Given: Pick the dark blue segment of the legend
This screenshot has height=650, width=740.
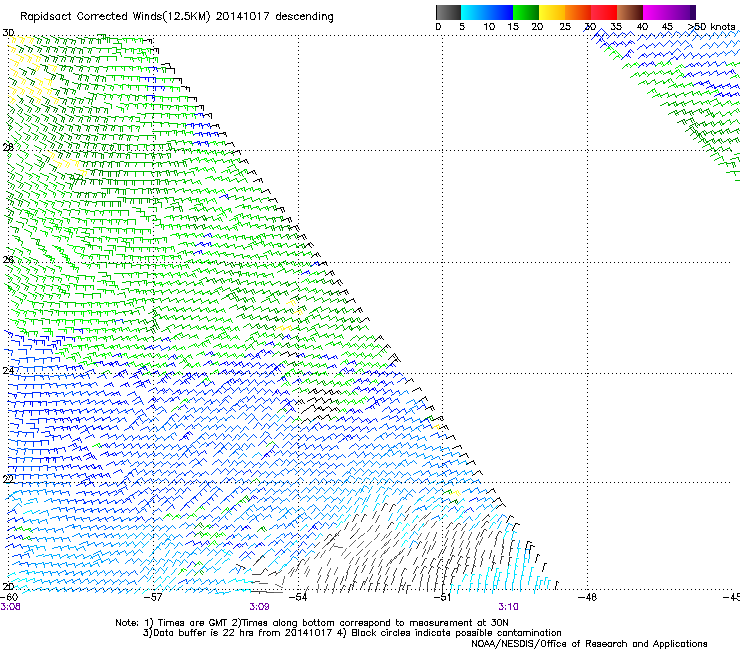Looking at the screenshot, I should (500, 12).
